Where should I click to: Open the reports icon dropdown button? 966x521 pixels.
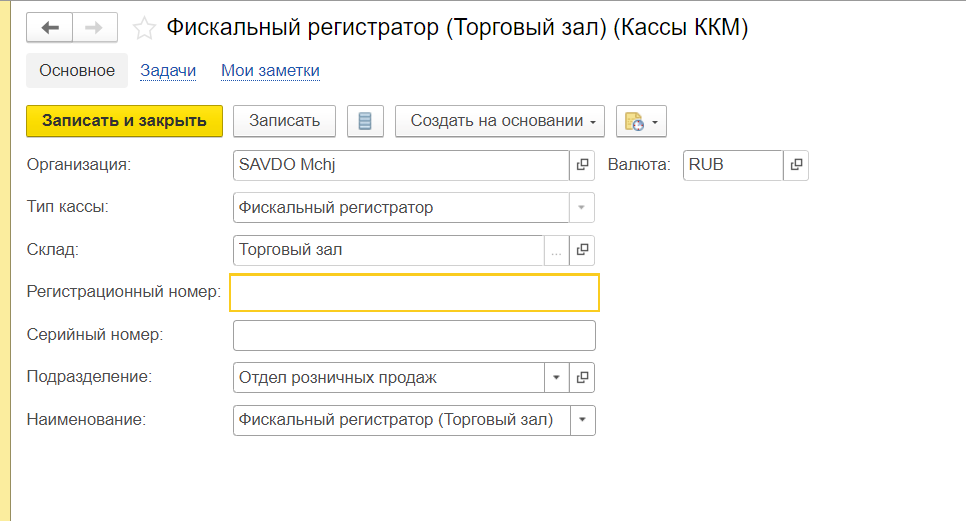click(x=641, y=121)
